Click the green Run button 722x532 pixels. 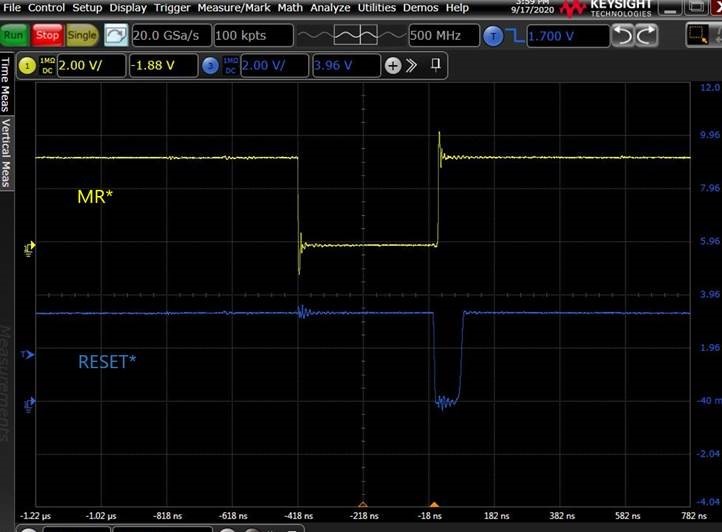click(14, 35)
